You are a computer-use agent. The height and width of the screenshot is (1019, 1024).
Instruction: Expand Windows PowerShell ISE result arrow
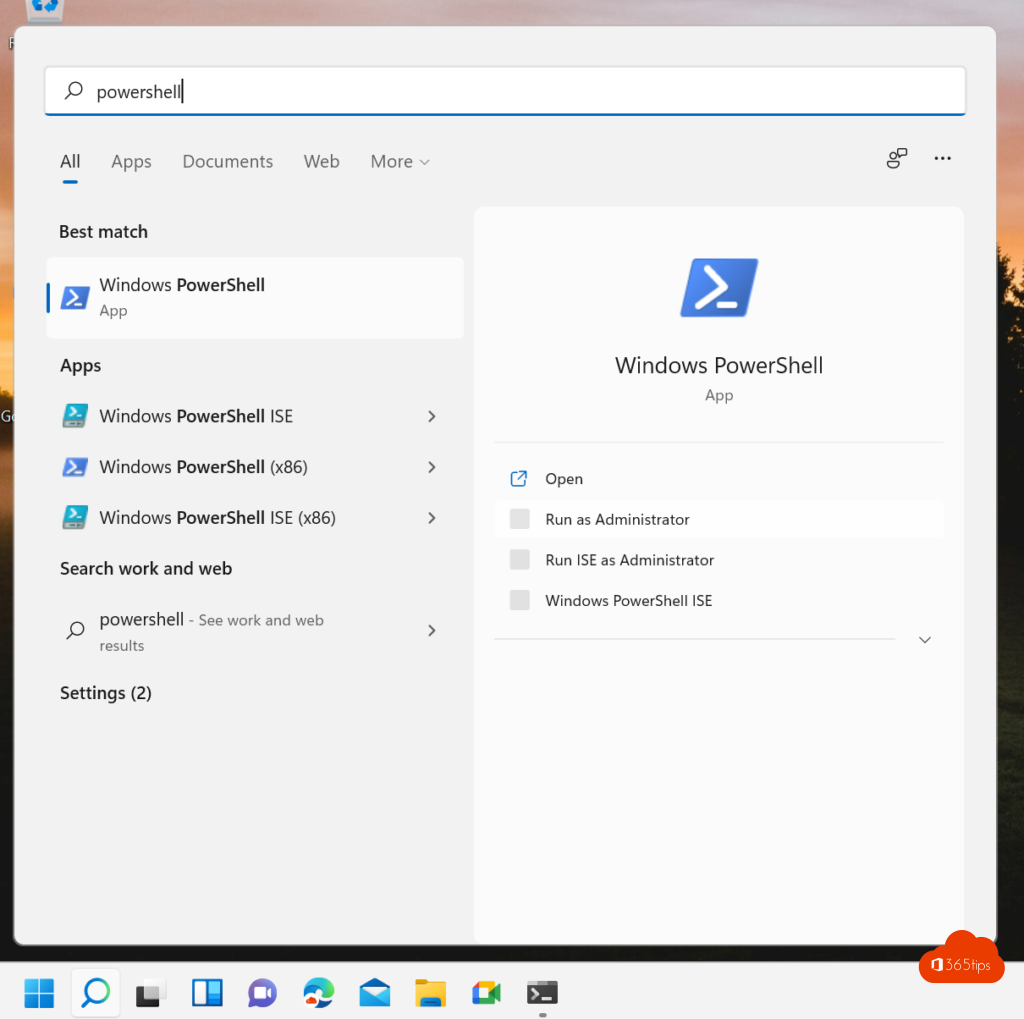(432, 416)
